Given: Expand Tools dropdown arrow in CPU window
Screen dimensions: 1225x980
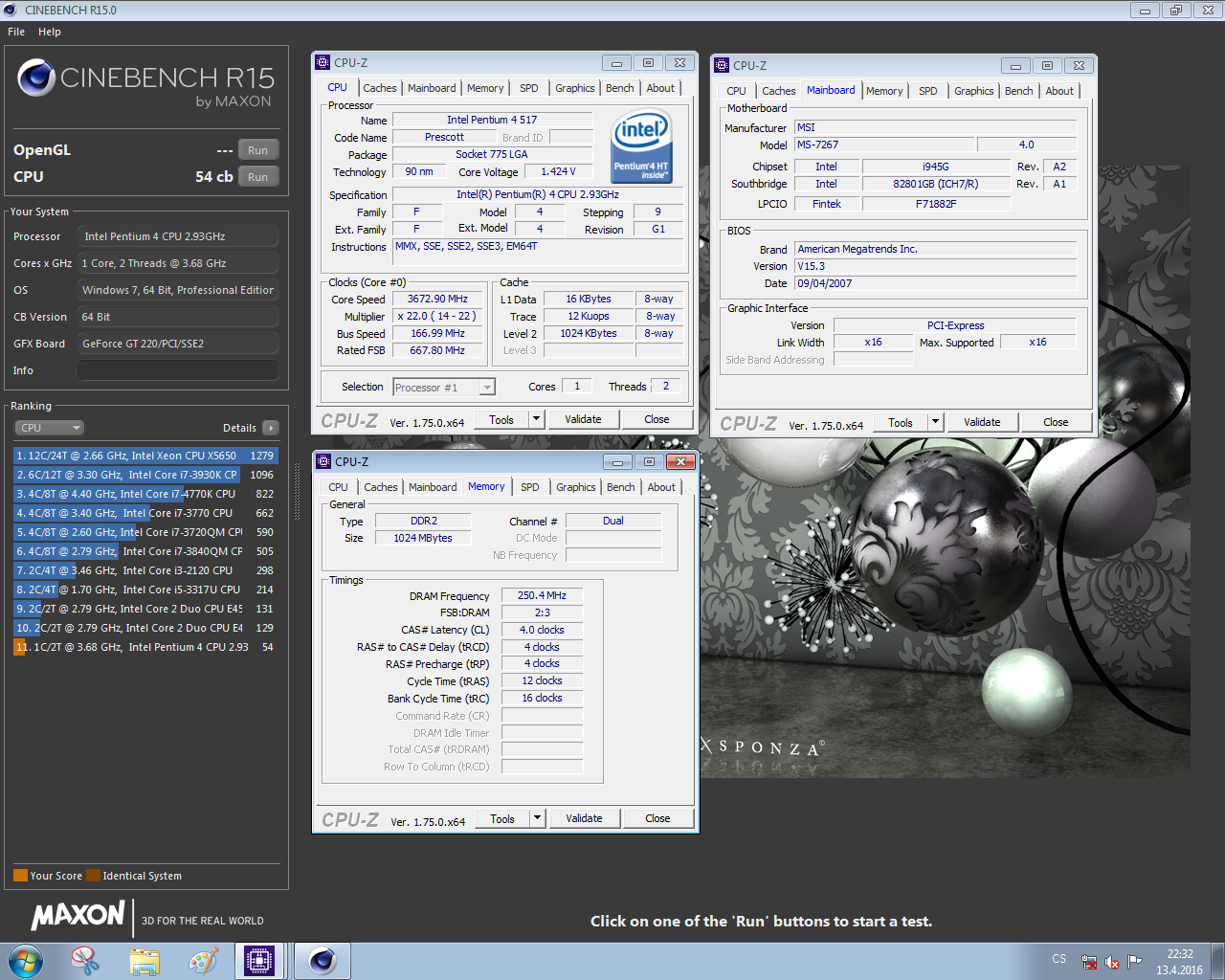Looking at the screenshot, I should point(536,419).
